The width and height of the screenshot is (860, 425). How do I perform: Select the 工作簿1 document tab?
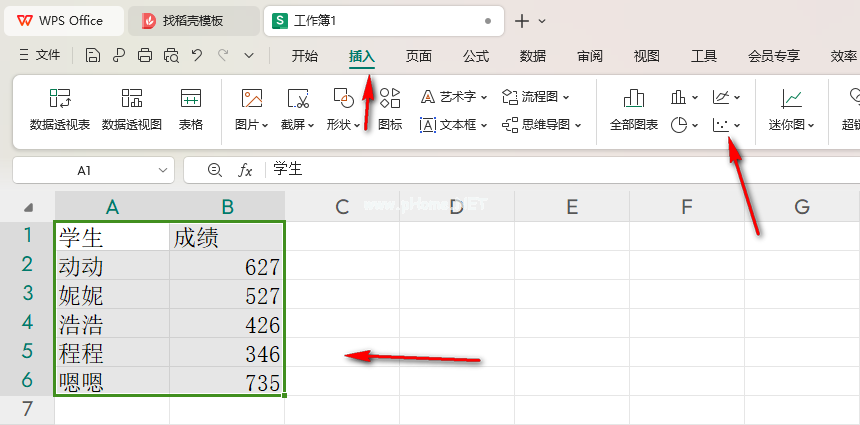coord(384,21)
